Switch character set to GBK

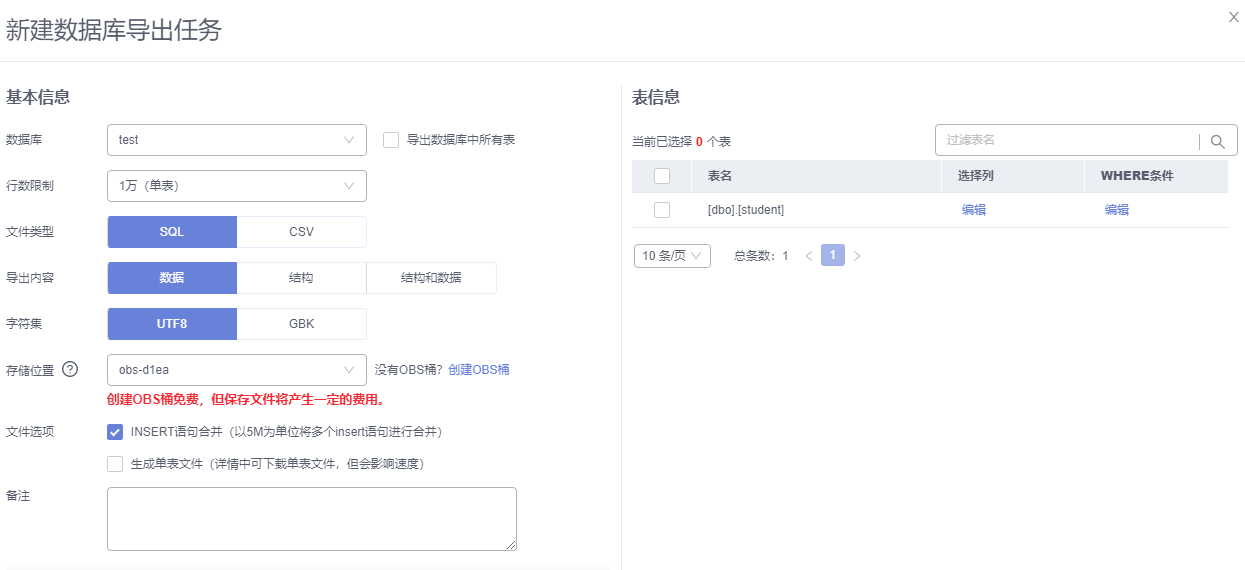pos(302,324)
